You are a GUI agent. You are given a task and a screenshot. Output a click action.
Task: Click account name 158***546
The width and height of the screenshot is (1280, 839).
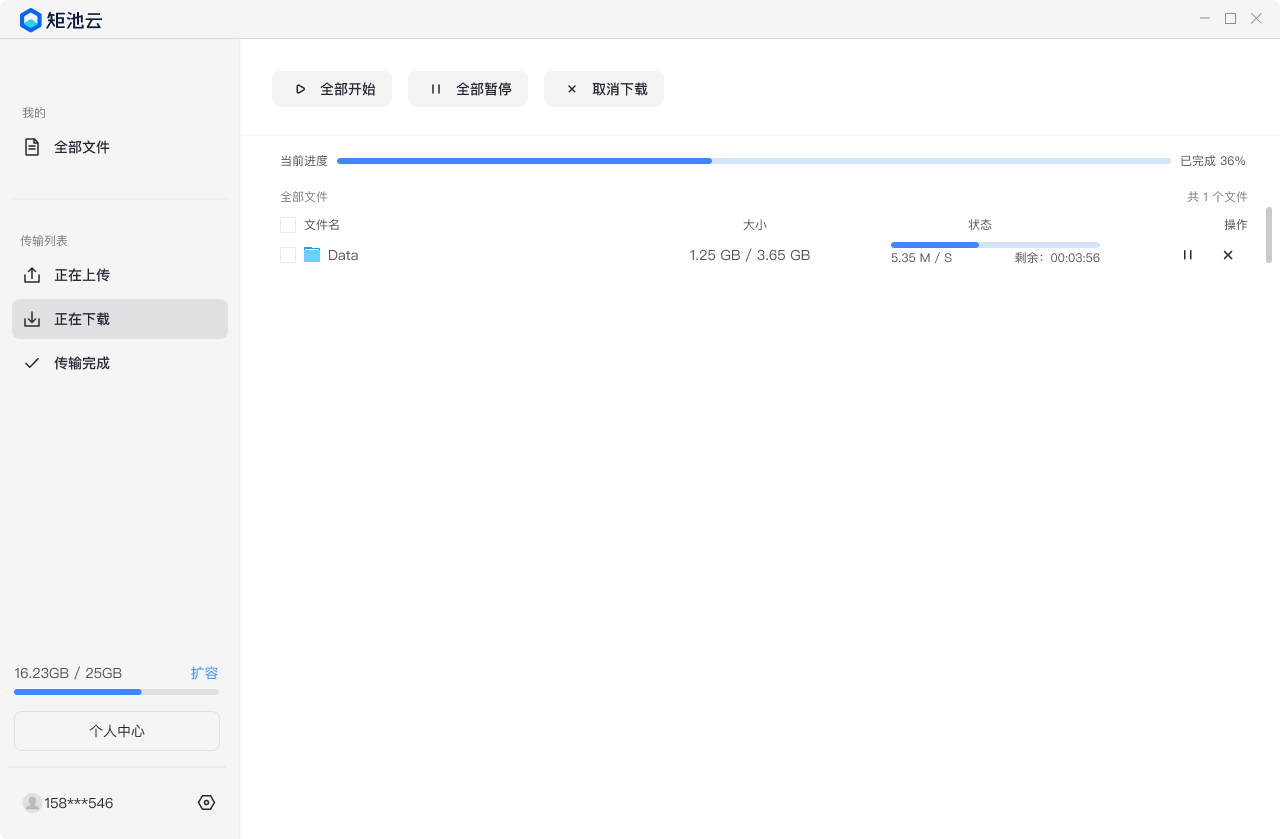(x=79, y=803)
